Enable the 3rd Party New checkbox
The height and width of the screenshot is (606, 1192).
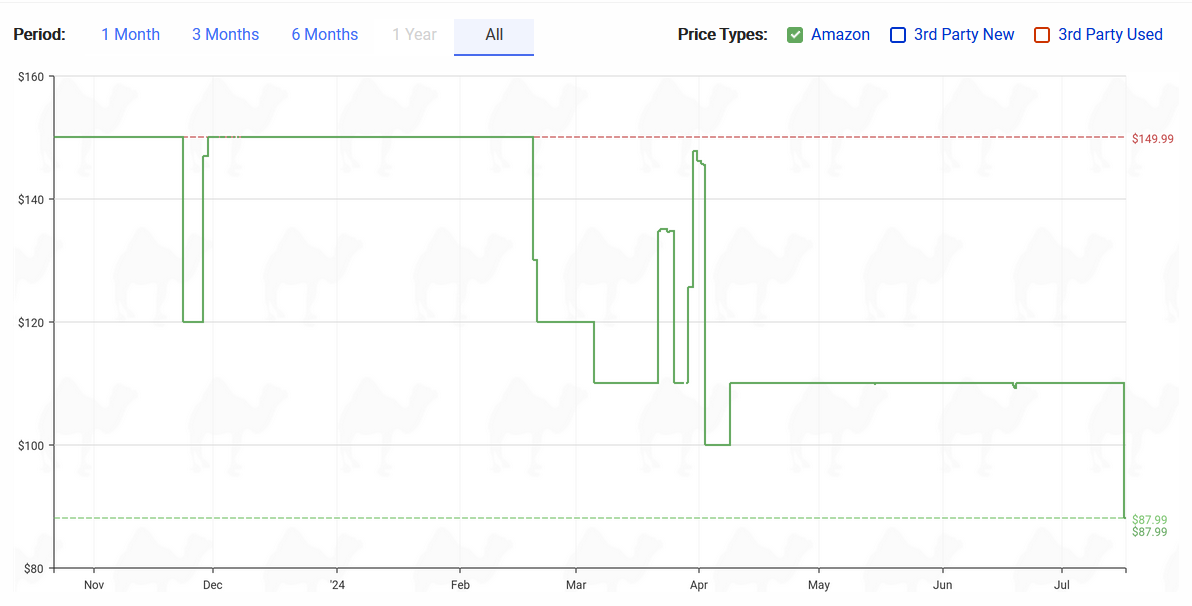(x=898, y=35)
